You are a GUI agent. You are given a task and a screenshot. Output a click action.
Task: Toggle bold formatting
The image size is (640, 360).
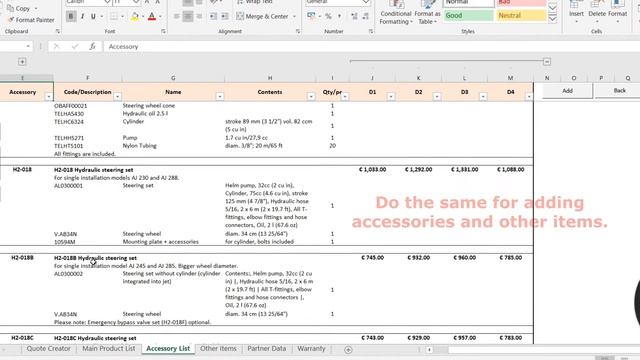(x=71, y=16)
